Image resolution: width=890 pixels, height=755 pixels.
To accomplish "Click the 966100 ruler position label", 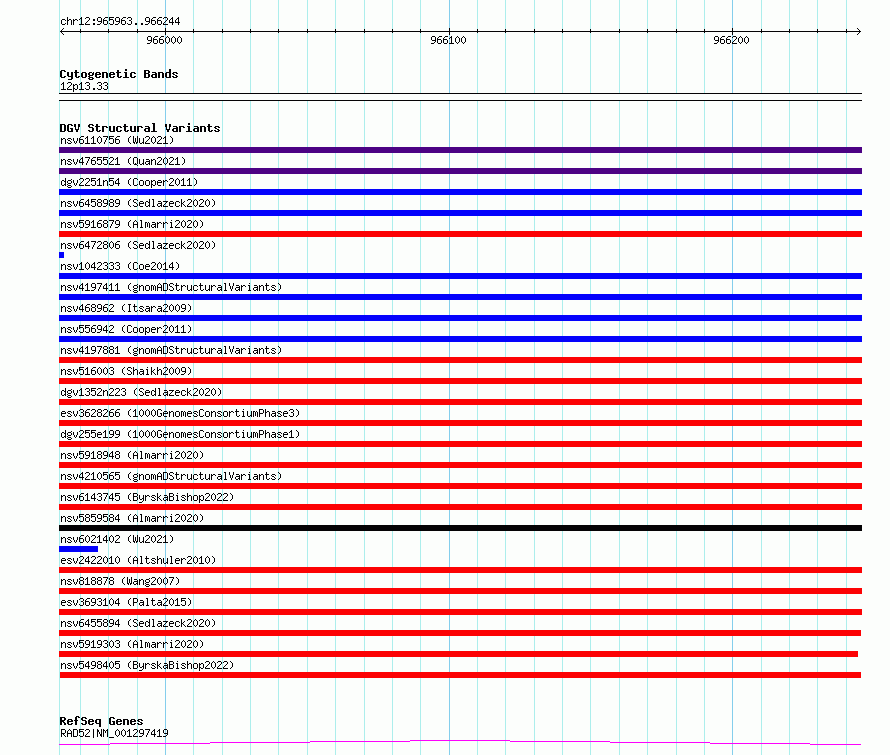I will pos(448,40).
